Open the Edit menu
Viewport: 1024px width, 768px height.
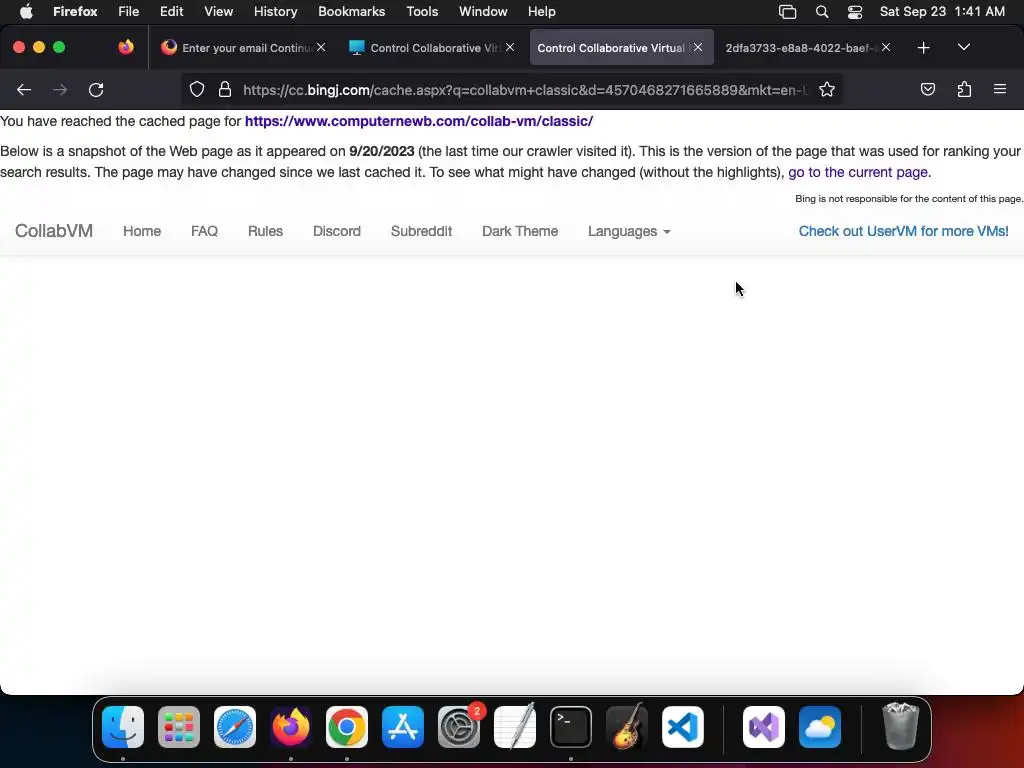click(x=172, y=12)
